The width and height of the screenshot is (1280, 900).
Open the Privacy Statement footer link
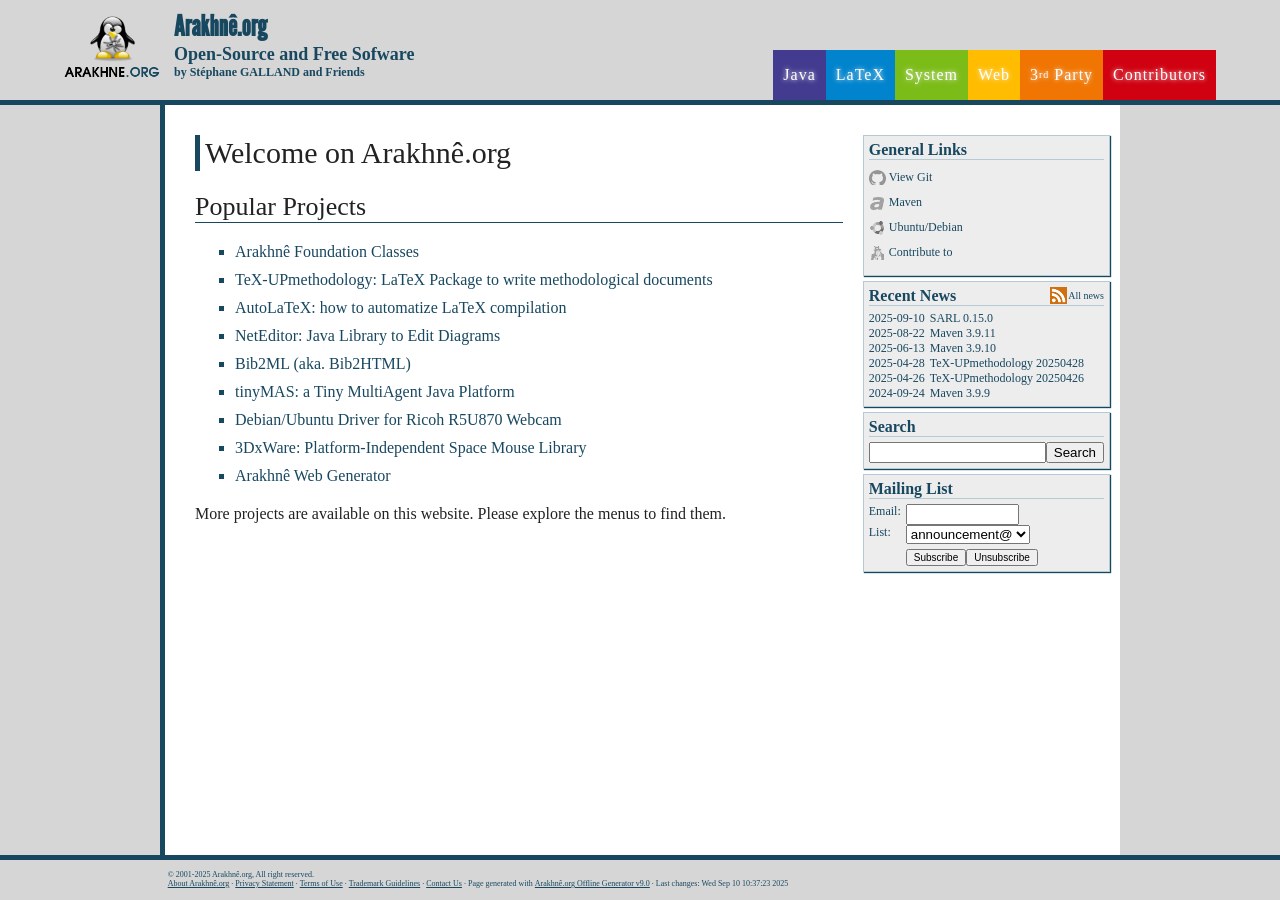264,884
